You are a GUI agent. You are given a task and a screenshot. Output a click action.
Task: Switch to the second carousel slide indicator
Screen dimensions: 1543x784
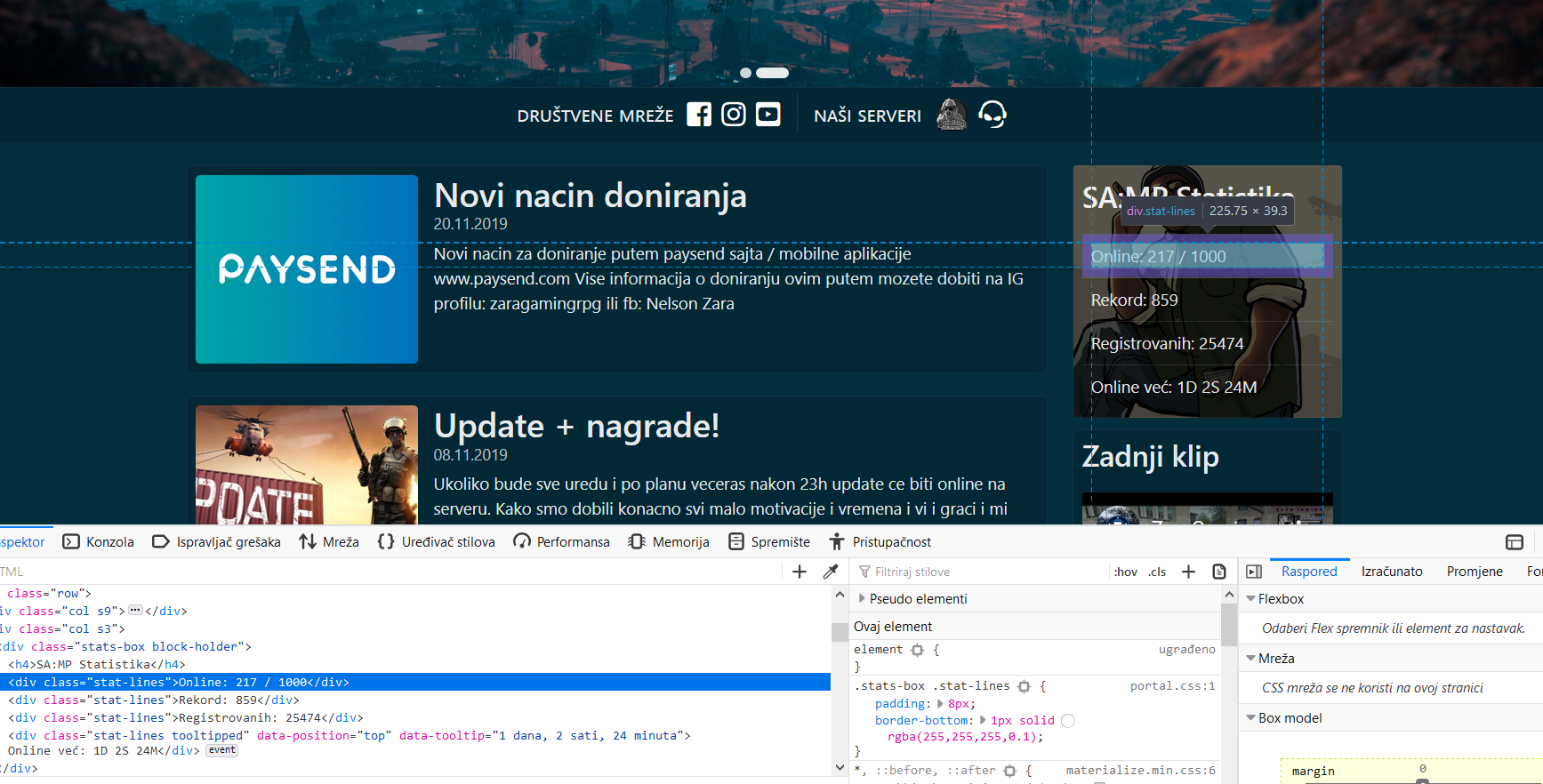tap(772, 73)
